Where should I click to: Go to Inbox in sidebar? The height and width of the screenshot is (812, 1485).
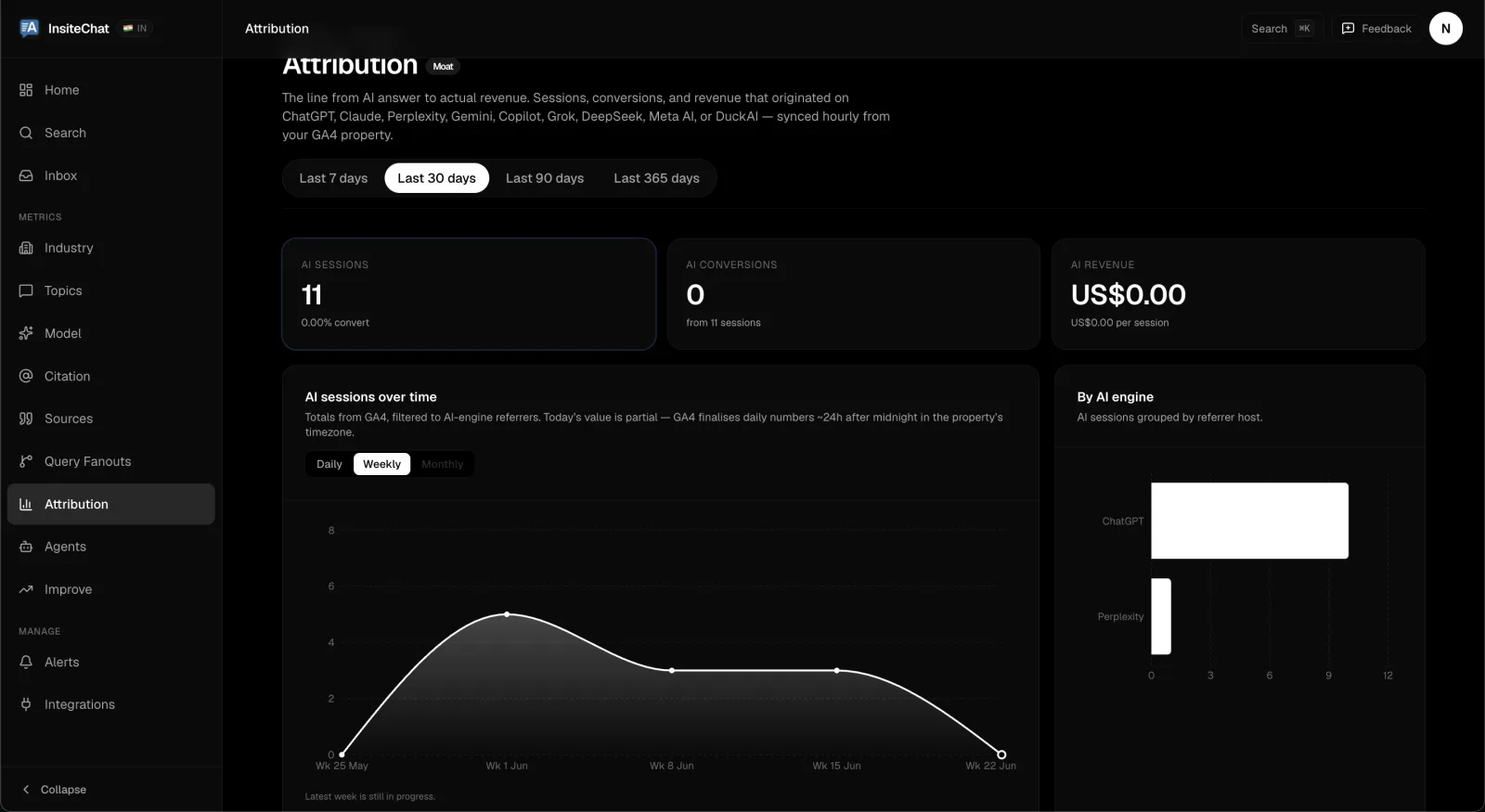coord(111,175)
